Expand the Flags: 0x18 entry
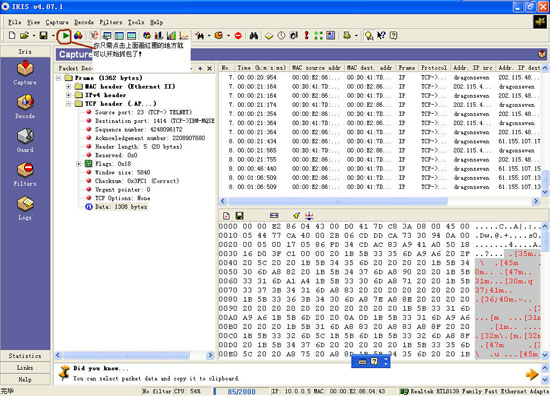The height and width of the screenshot is (396, 550). (79, 164)
